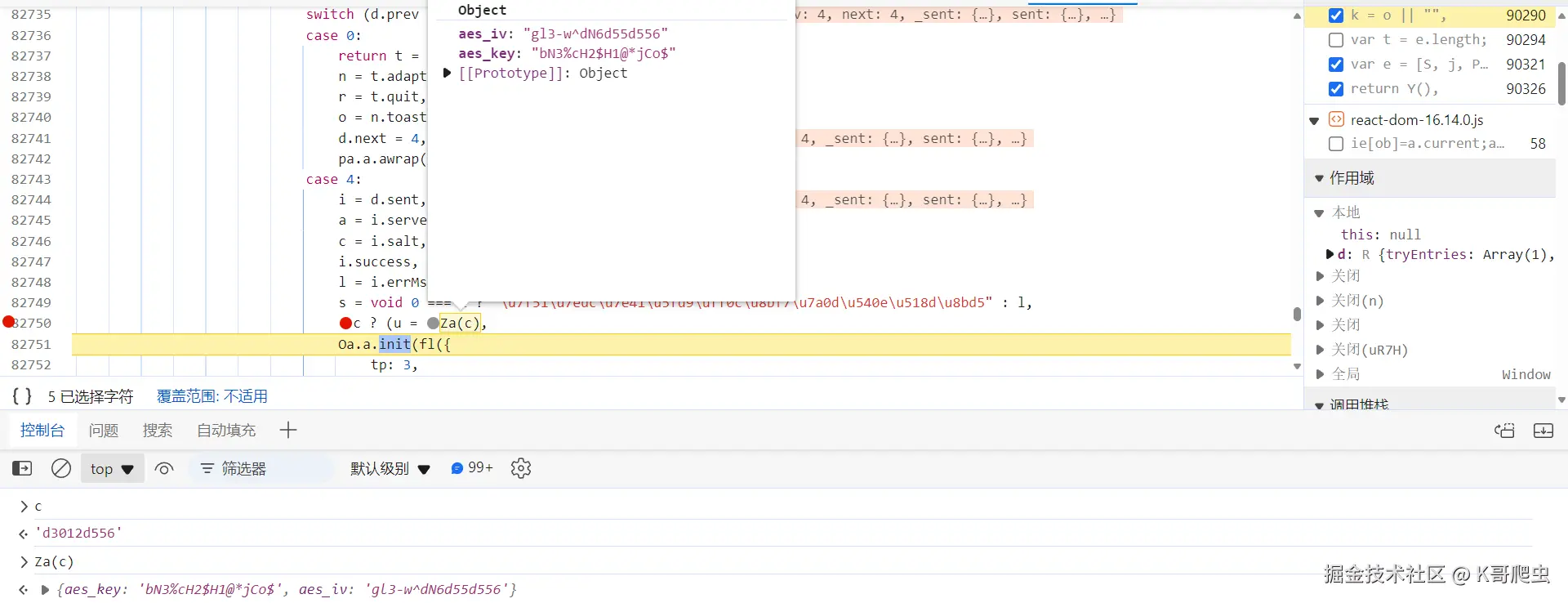Expand the [[Prototype]] Object entry in the popup
The width and height of the screenshot is (1568, 603).
(447, 73)
